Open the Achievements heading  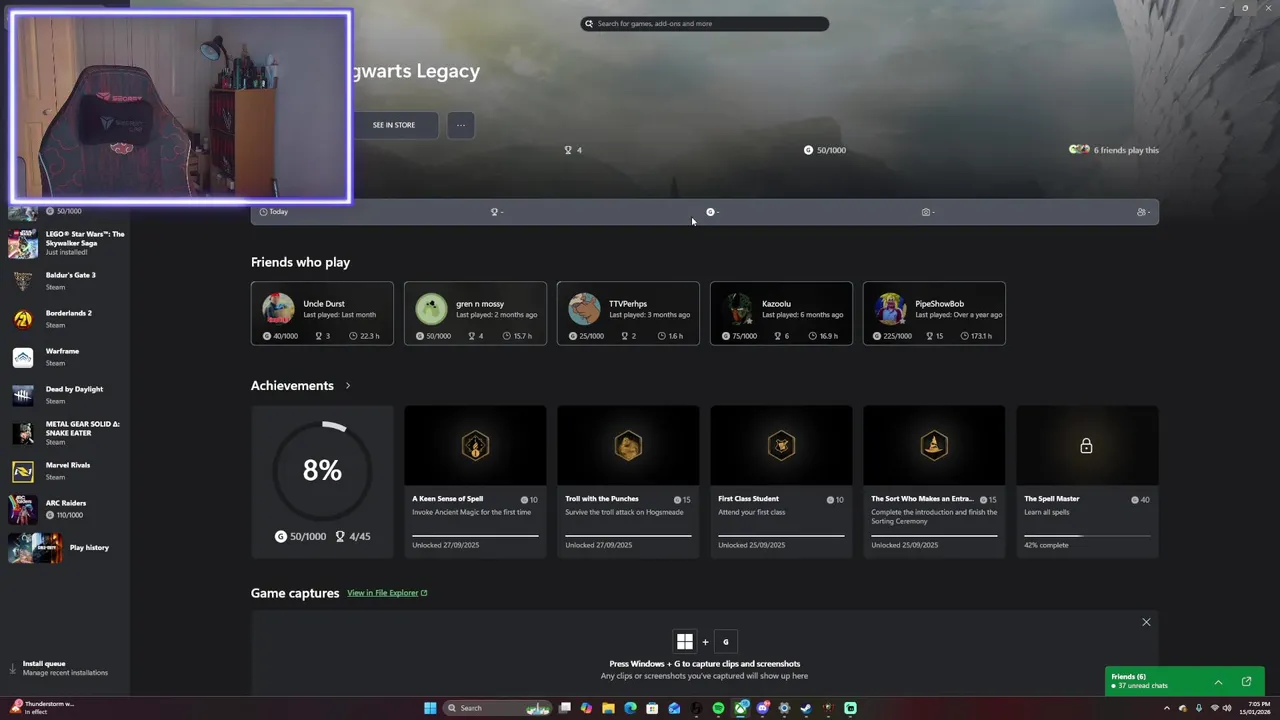pos(292,386)
